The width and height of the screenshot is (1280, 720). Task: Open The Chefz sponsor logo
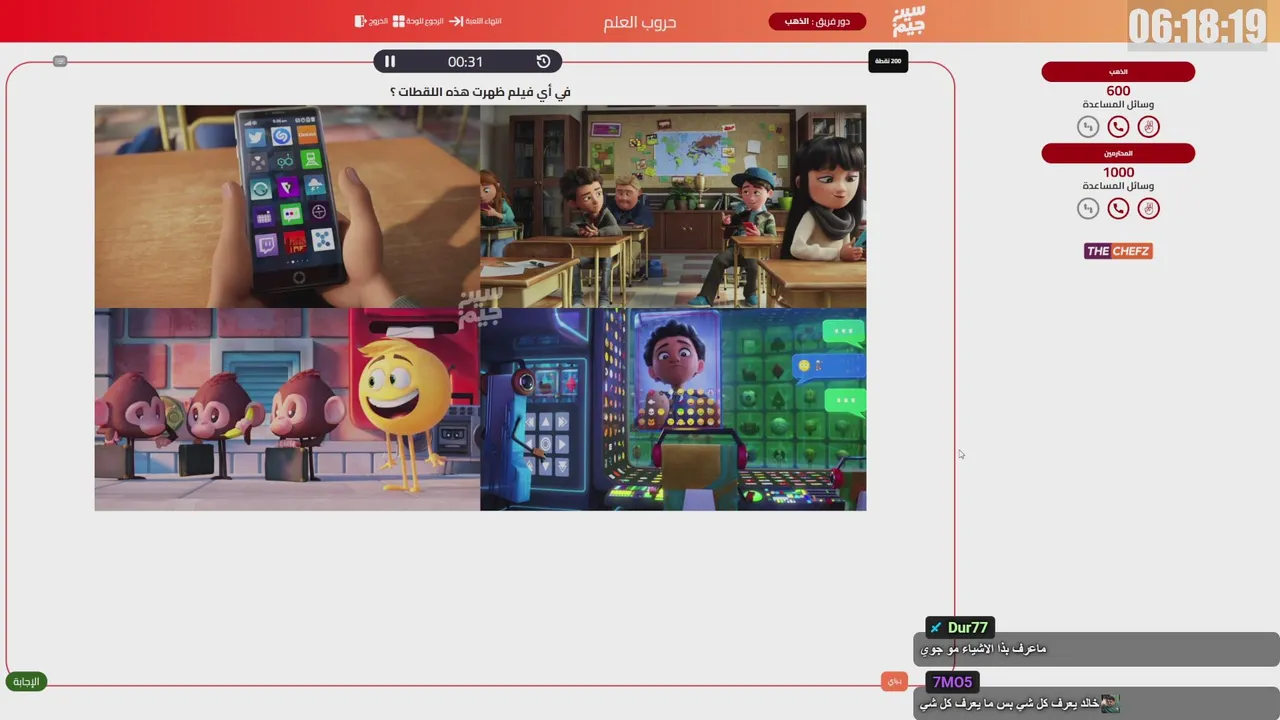click(1118, 251)
